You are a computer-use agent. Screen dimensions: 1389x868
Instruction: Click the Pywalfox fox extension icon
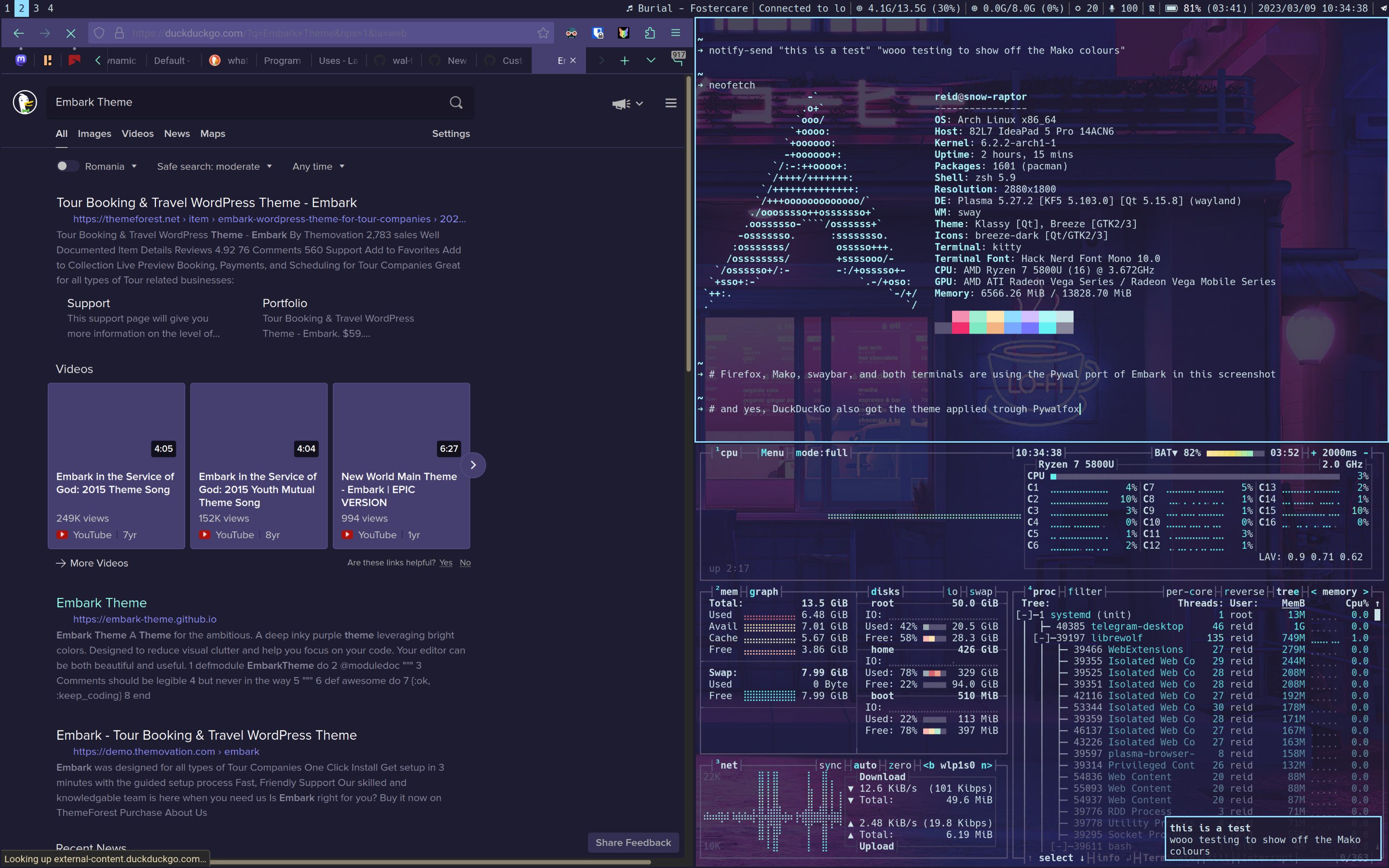tap(623, 33)
